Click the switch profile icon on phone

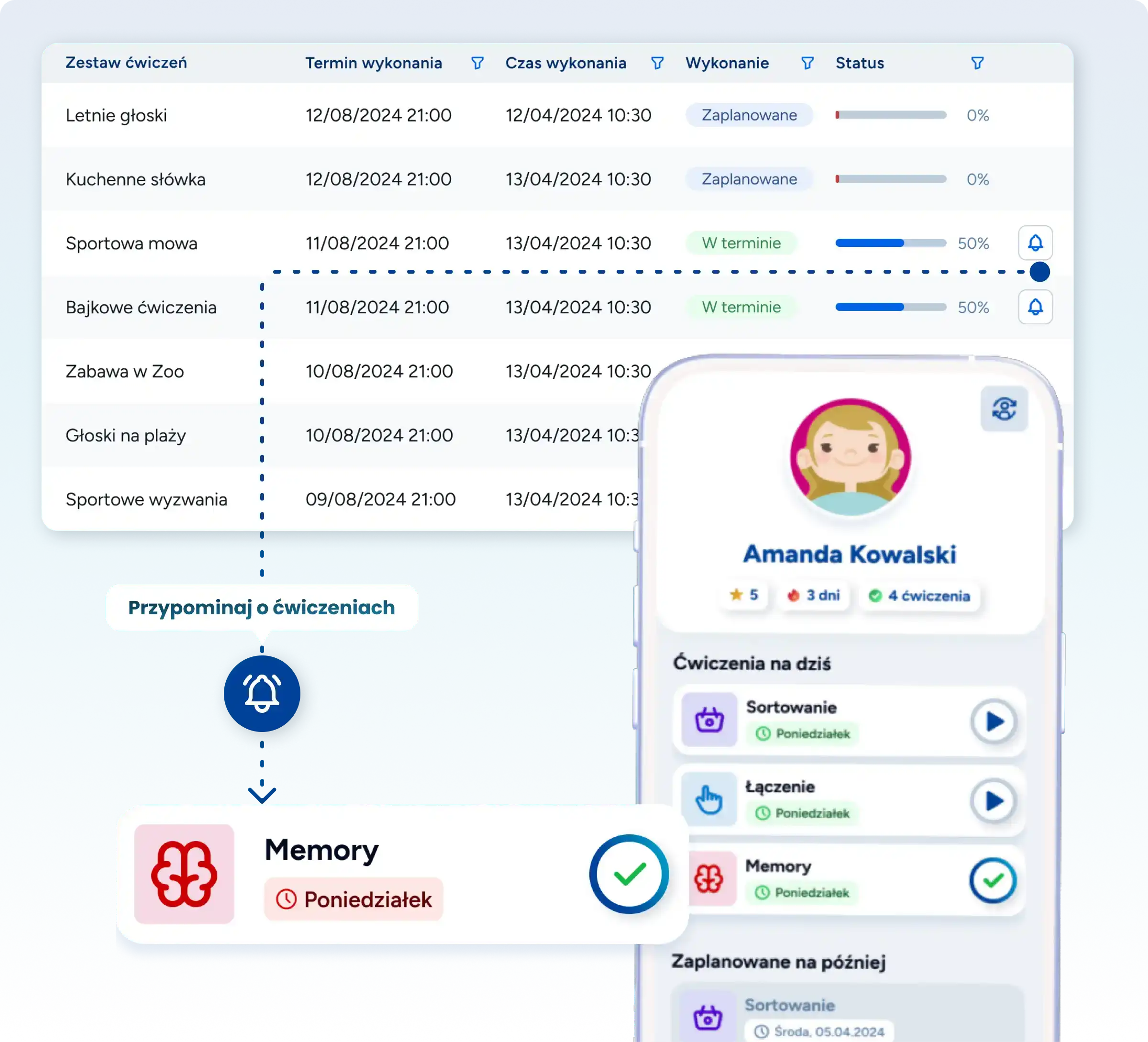pyautogui.click(x=1004, y=409)
